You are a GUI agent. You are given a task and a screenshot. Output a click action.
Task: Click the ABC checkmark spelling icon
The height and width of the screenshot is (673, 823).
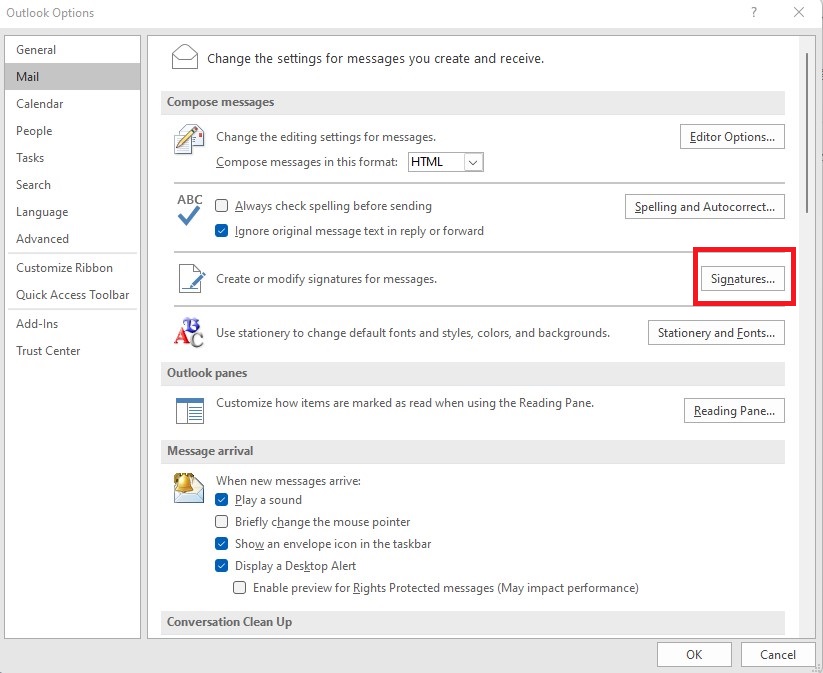coord(189,209)
